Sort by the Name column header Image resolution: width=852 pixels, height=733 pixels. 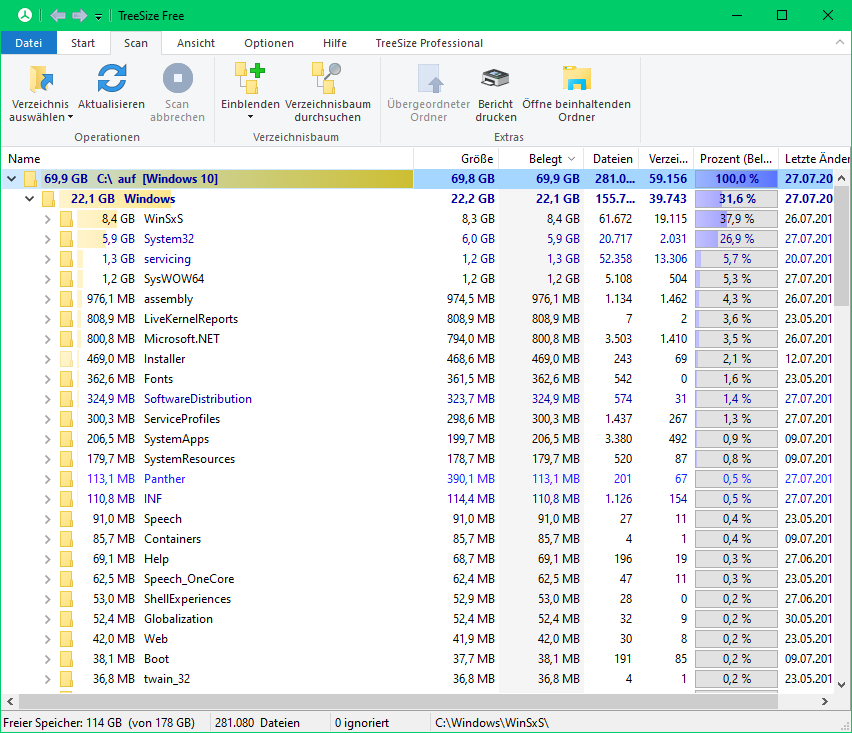(208, 159)
